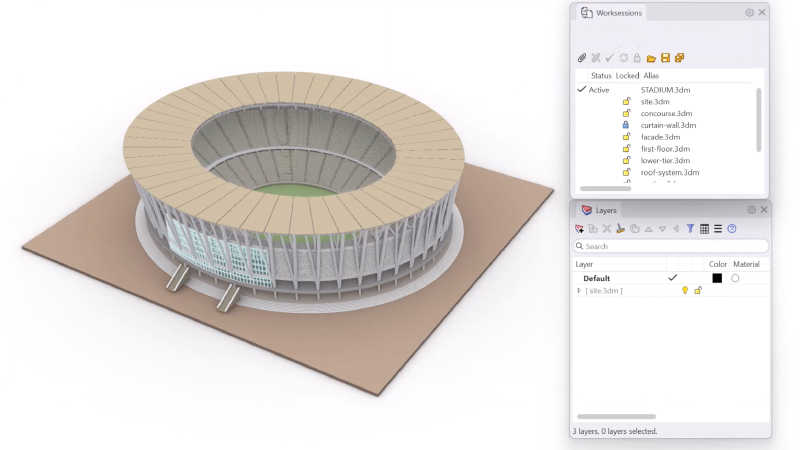
Task: Expand the [ site.3dm ] layer group
Action: [x=579, y=290]
